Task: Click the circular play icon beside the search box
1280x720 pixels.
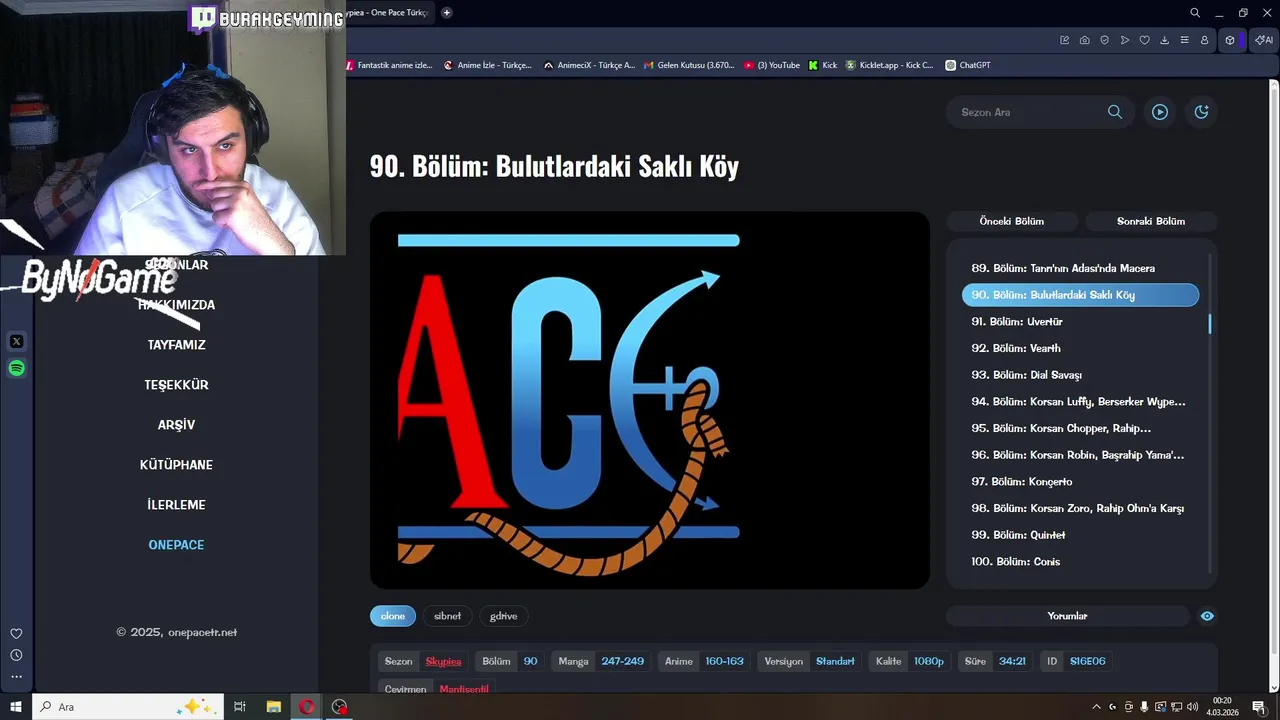Action: click(x=1160, y=112)
